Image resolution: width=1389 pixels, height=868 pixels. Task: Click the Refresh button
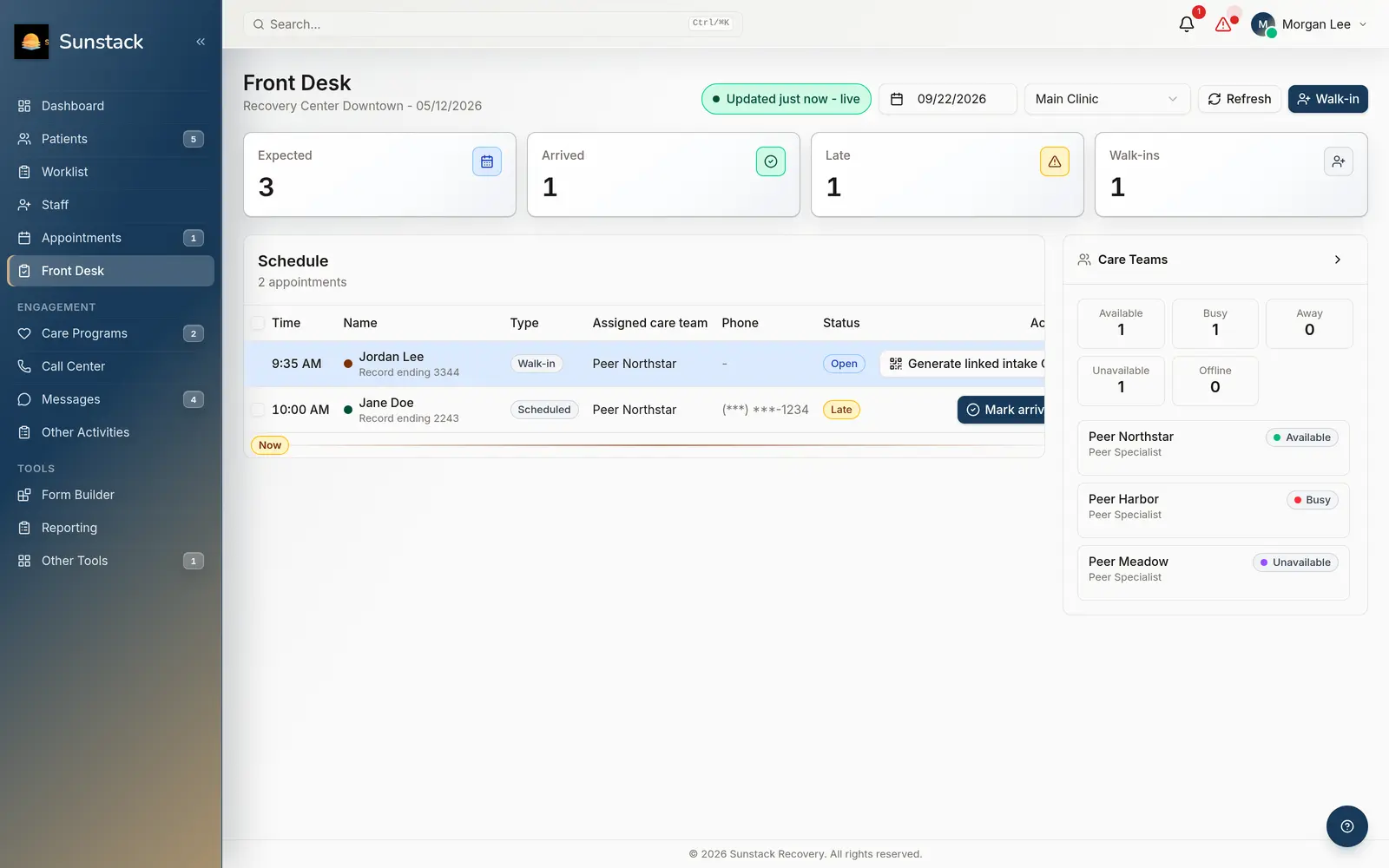[x=1240, y=99]
